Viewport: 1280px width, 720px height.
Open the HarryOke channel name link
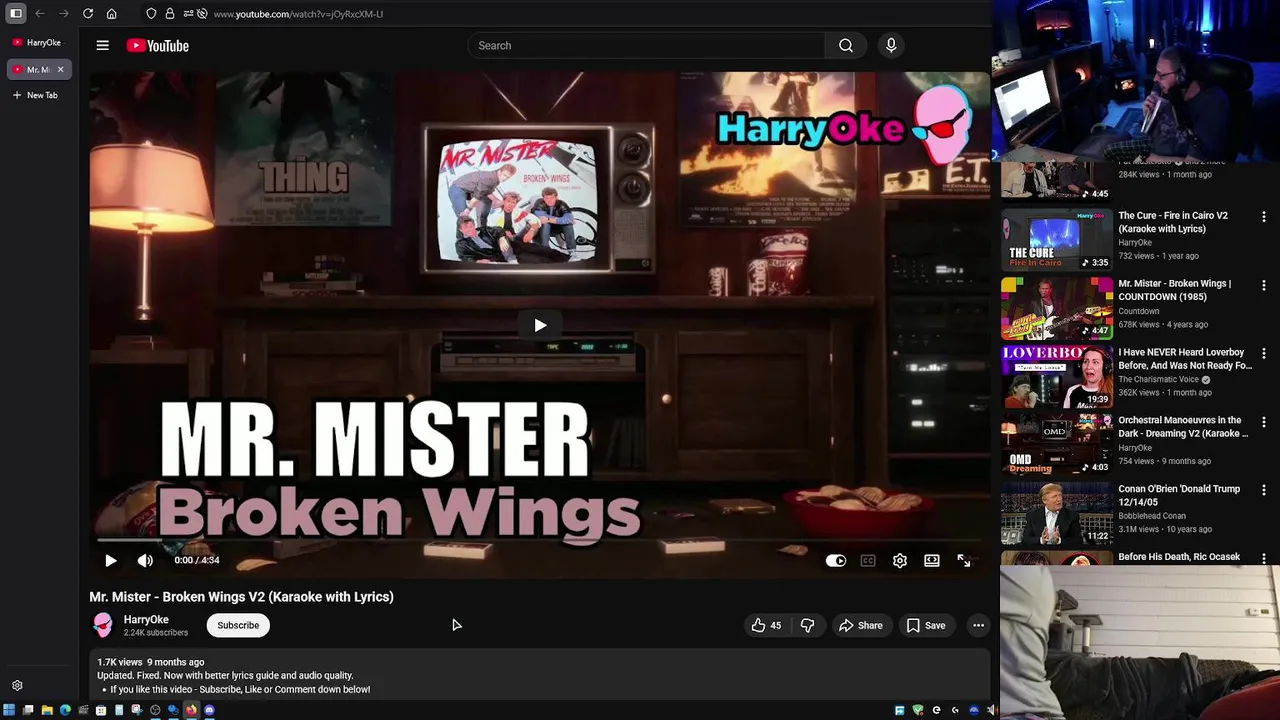click(x=146, y=620)
